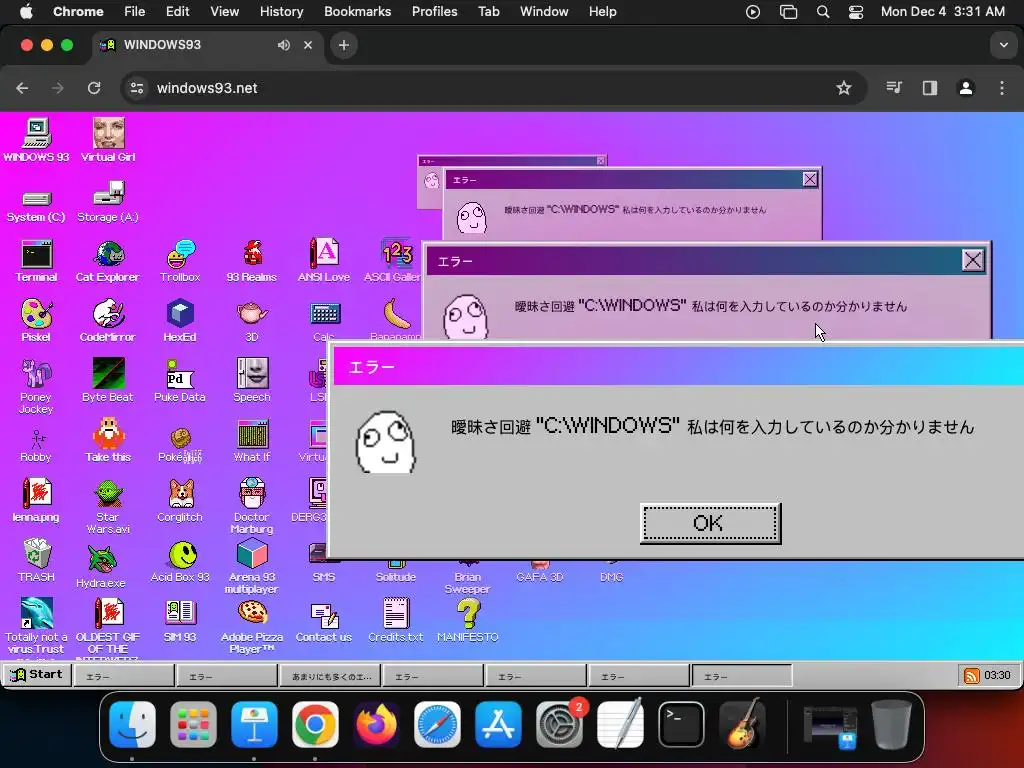Open Adobe Pizza Player
Image resolution: width=1024 pixels, height=768 pixels.
coord(252,626)
